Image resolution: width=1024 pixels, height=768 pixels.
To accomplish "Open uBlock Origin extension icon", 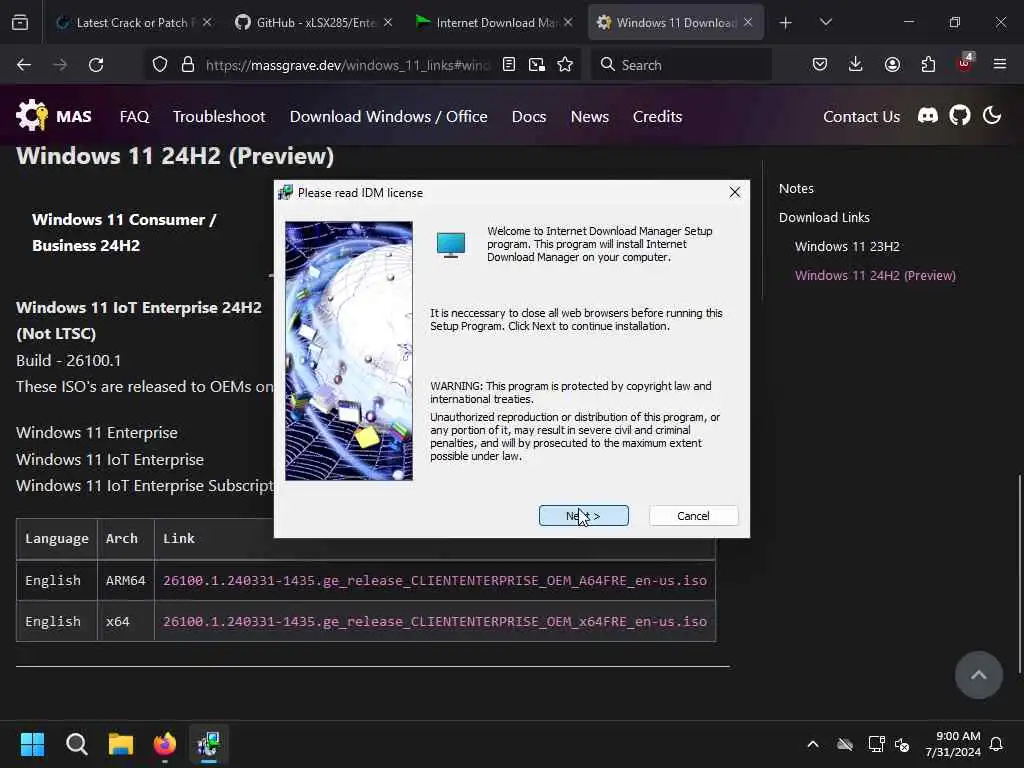I will click(964, 63).
